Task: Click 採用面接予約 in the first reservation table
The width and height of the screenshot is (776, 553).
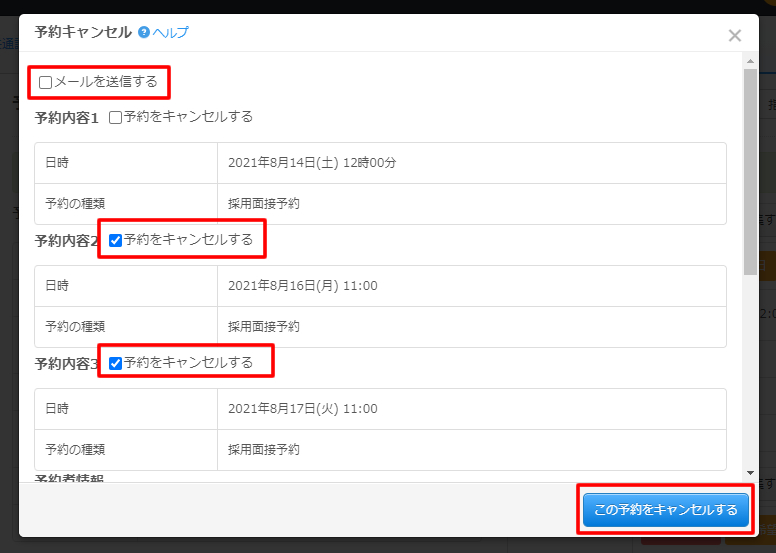Action: pyautogui.click(x=264, y=204)
